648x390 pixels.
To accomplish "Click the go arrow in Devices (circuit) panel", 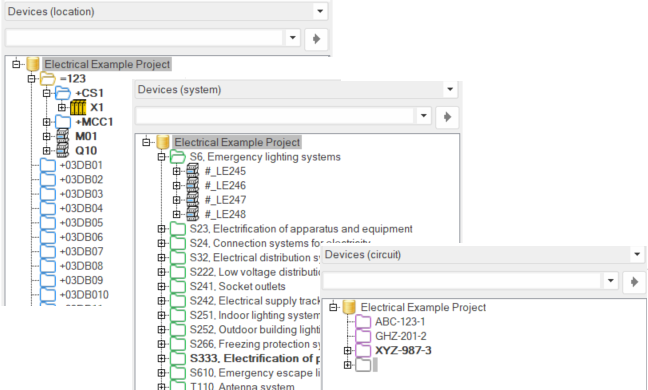I will pos(634,282).
